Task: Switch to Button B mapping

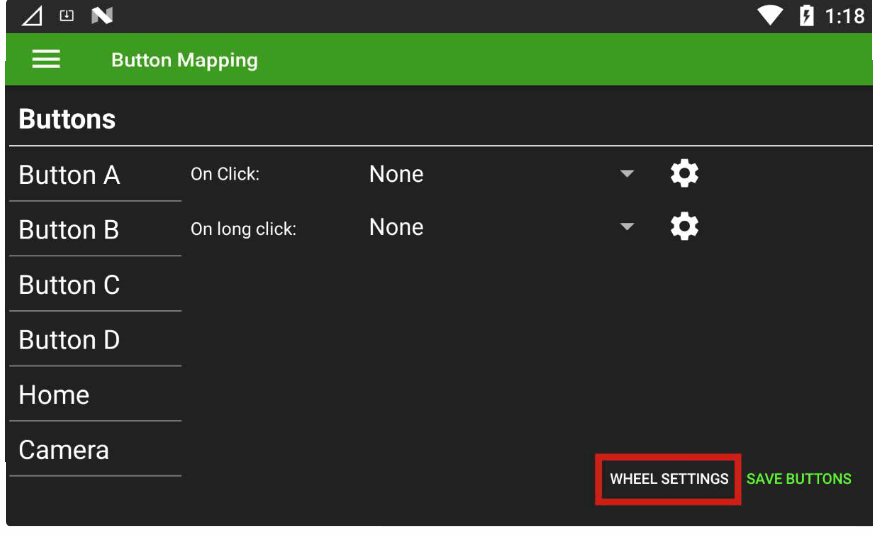Action: (x=70, y=230)
